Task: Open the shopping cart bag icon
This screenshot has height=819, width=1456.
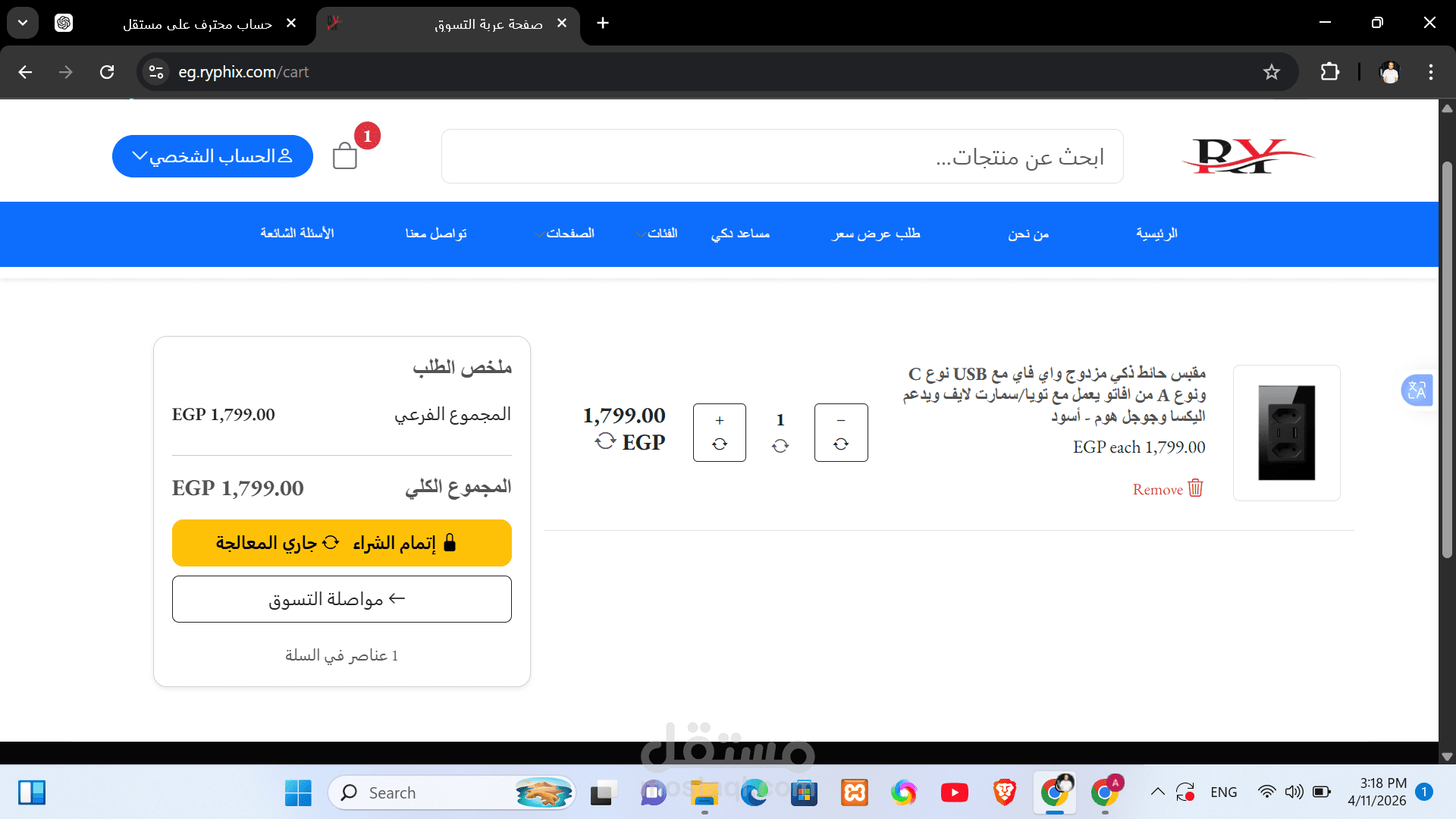Action: pos(345,156)
